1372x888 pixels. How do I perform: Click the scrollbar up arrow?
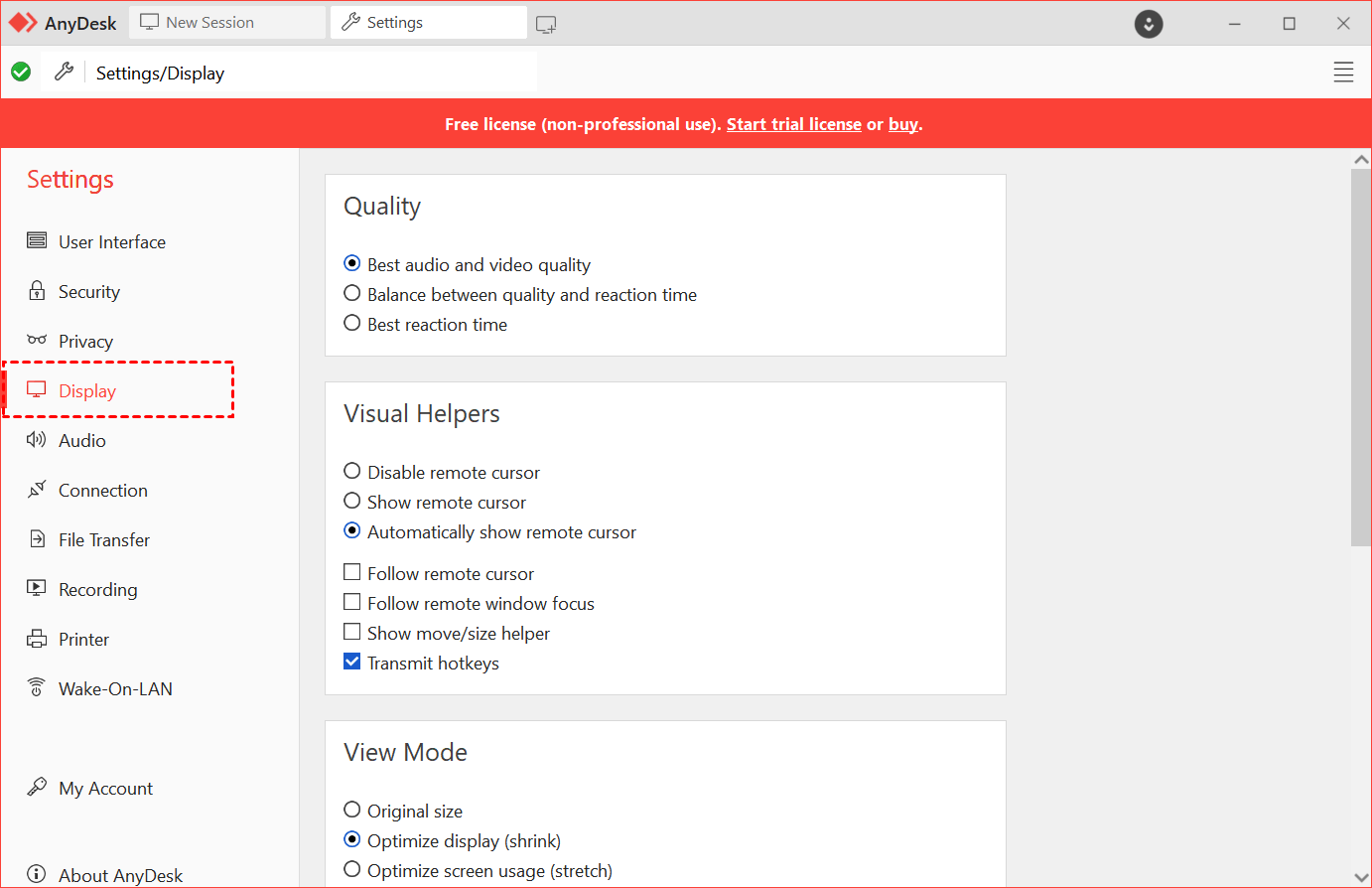point(1361,159)
